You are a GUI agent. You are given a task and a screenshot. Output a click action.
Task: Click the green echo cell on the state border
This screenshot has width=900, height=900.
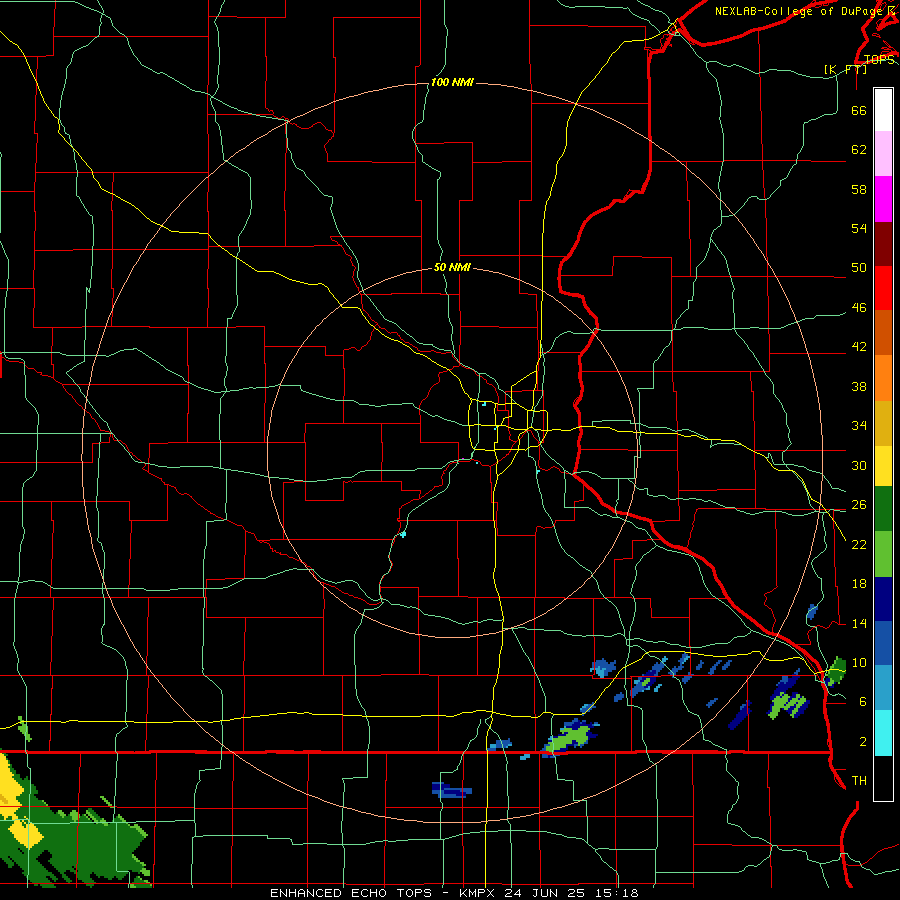pyautogui.click(x=569, y=738)
